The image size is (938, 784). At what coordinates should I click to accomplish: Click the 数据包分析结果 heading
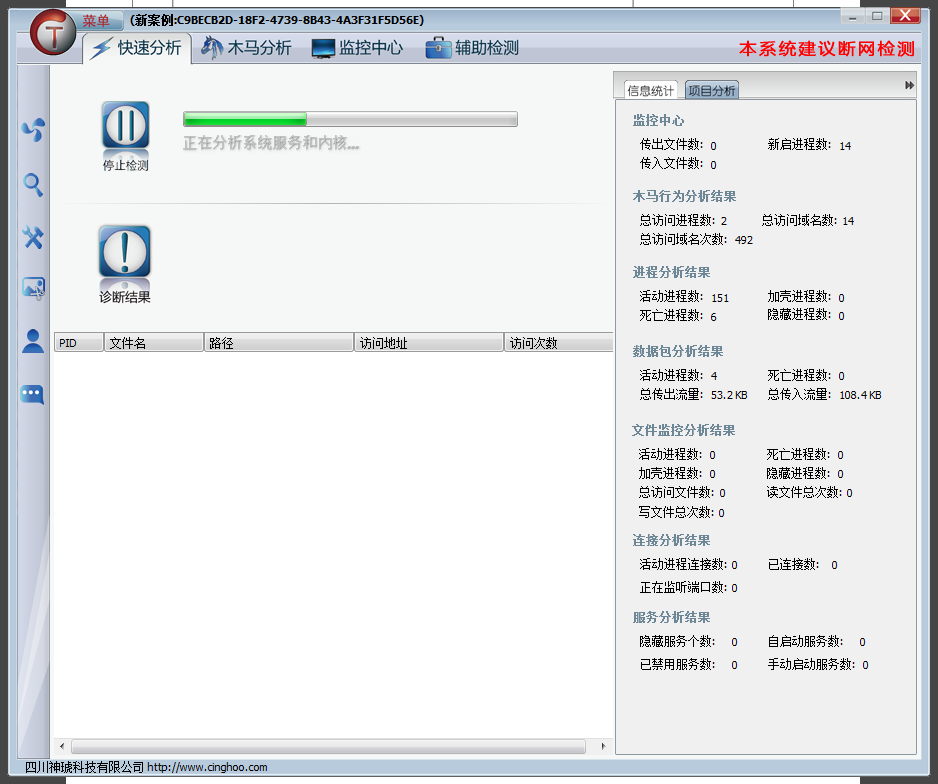(678, 351)
